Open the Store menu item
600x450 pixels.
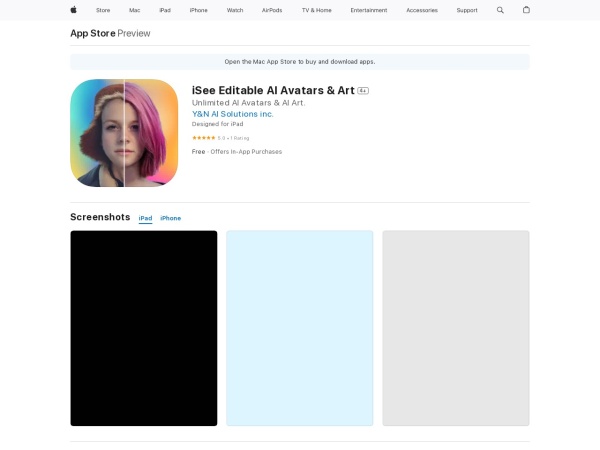tap(103, 10)
